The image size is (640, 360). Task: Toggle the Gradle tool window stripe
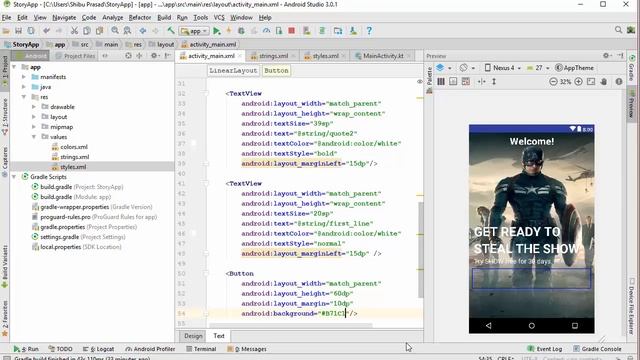pyautogui.click(x=631, y=68)
